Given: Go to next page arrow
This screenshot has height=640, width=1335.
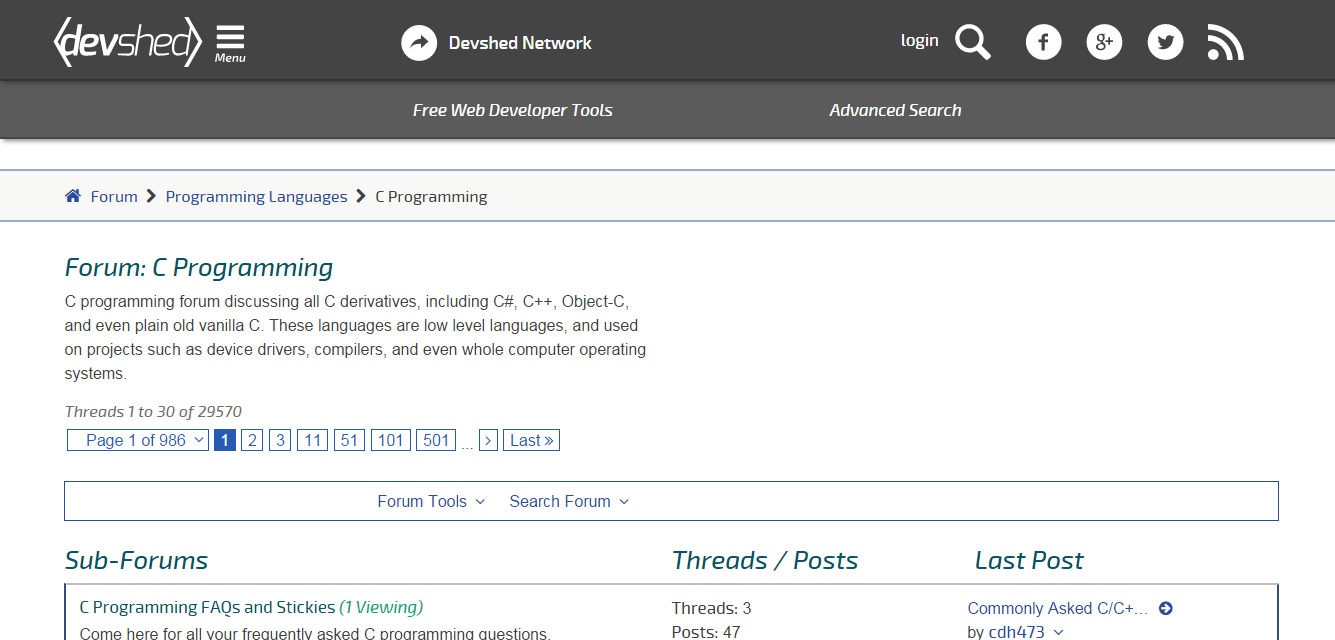Looking at the screenshot, I should (x=489, y=440).
